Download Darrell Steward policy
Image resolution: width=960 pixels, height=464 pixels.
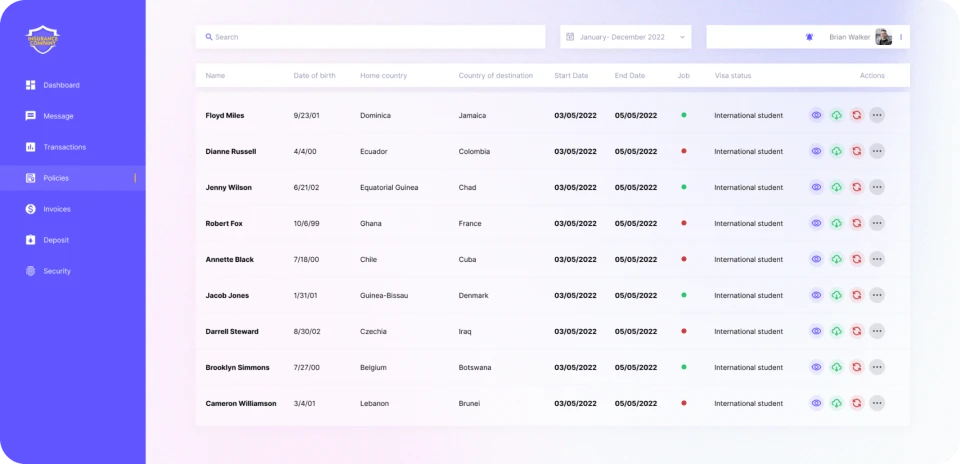point(836,331)
